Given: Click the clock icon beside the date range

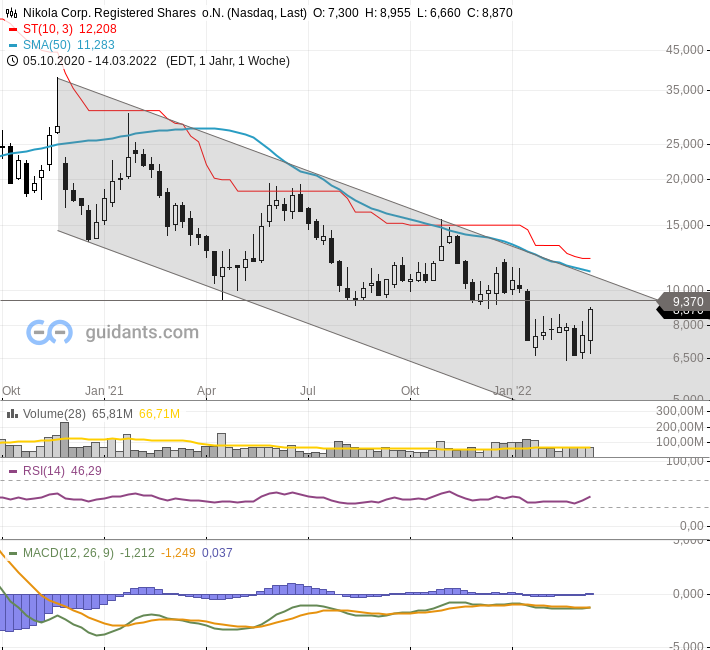Looking at the screenshot, I should click(x=12, y=61).
